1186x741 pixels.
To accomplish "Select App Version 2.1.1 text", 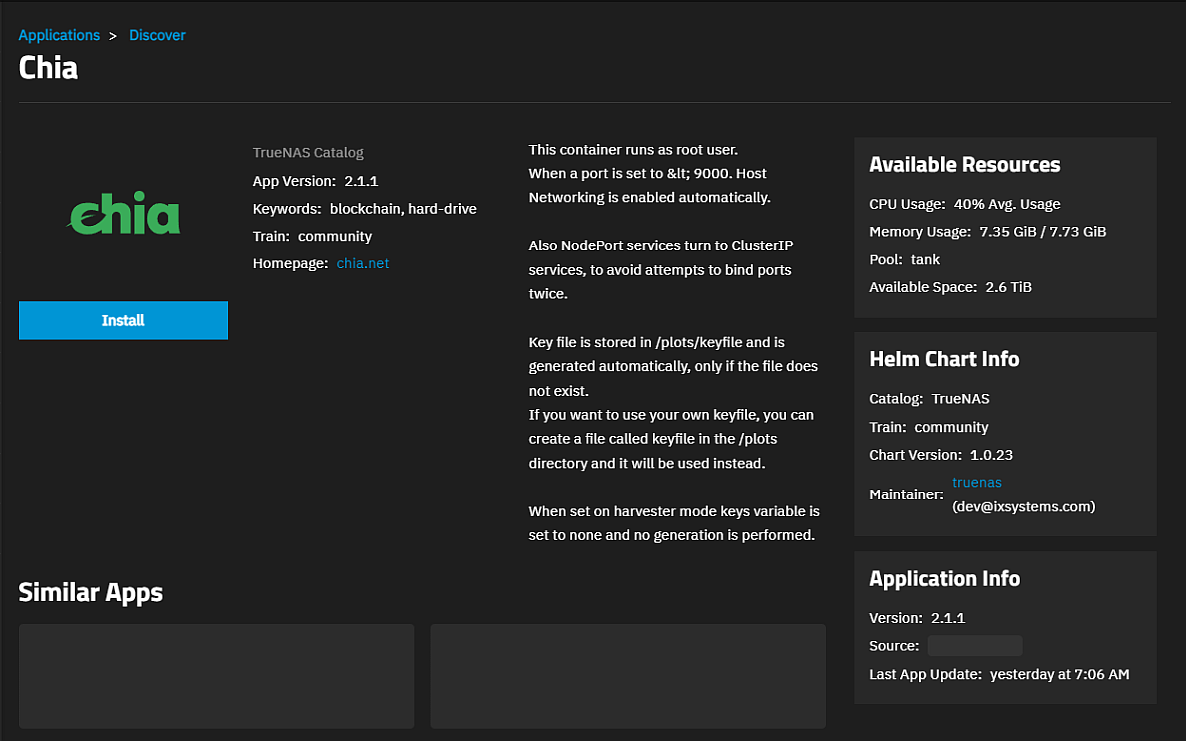I will tap(315, 181).
